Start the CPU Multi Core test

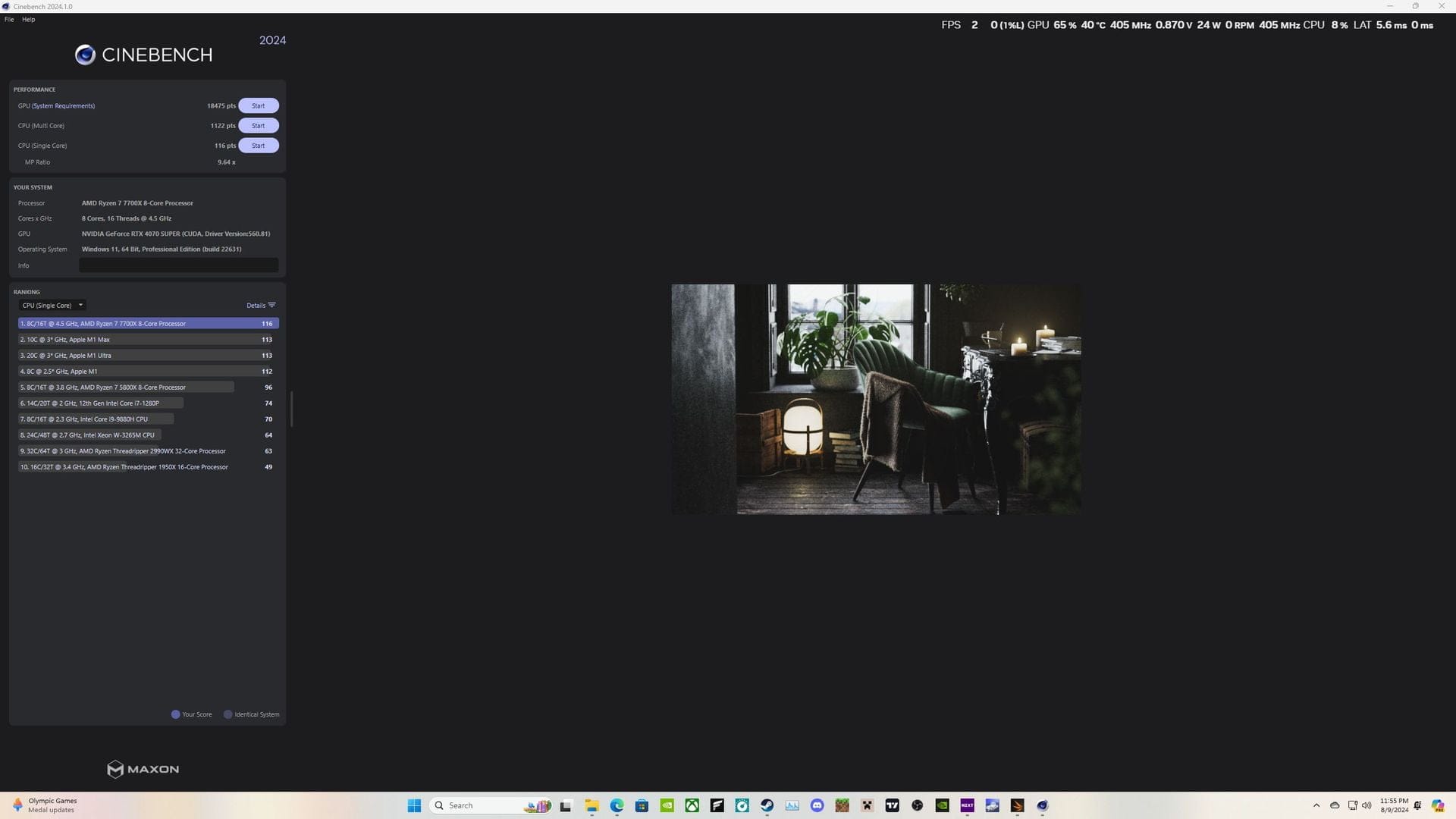[x=259, y=125]
